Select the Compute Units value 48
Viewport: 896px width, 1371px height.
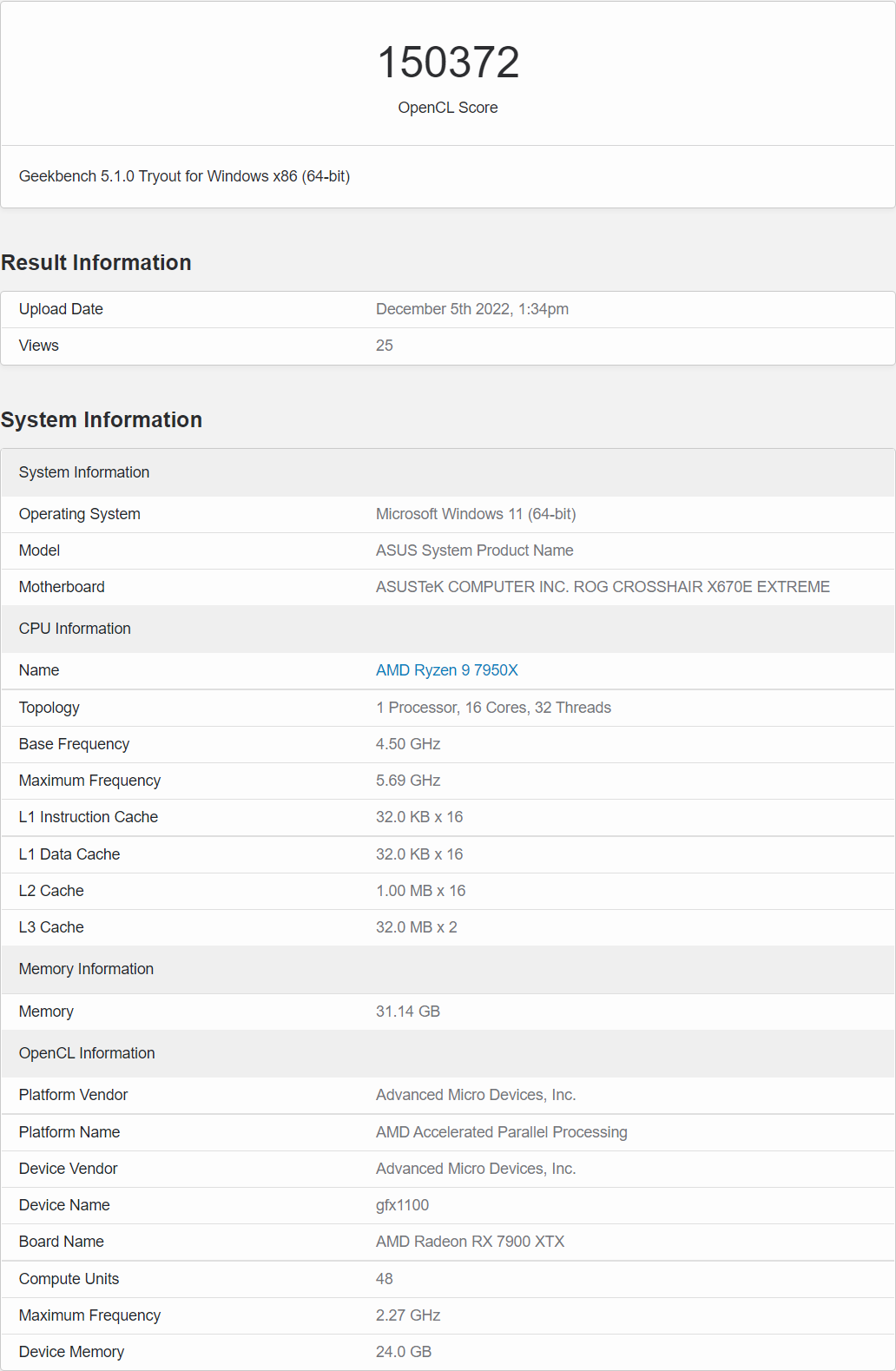(x=385, y=1279)
